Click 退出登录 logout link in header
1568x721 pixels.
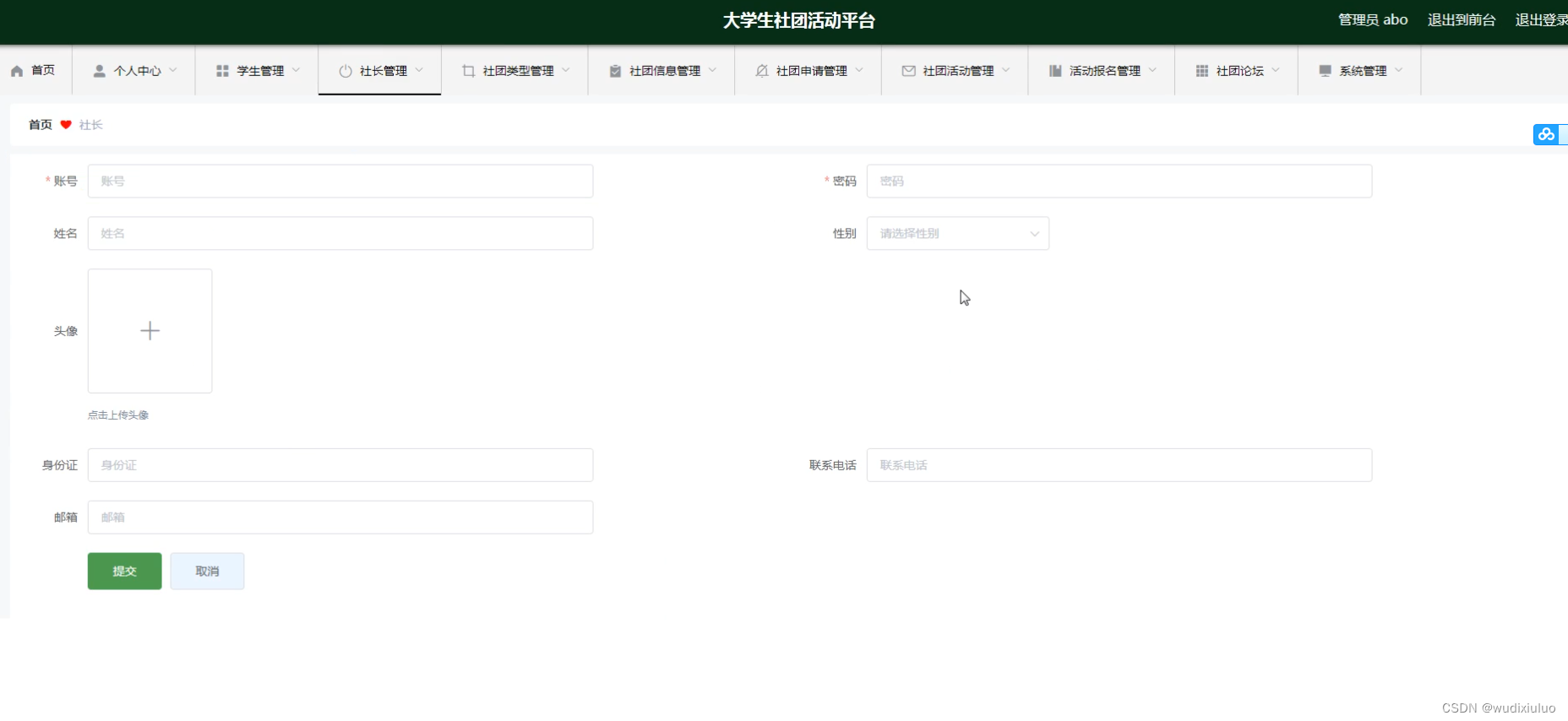click(1541, 20)
